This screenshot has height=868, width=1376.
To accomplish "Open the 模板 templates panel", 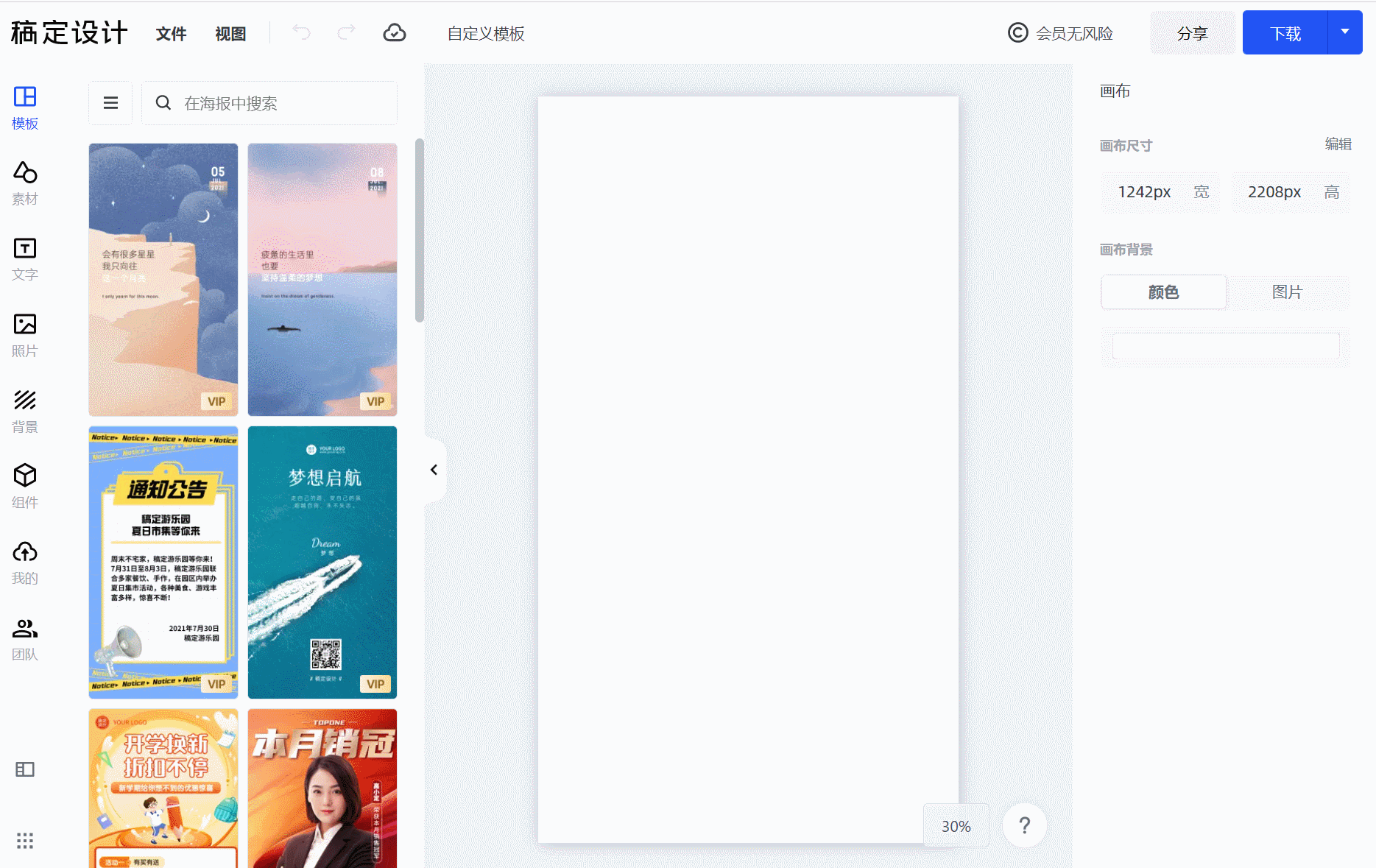I will [25, 107].
